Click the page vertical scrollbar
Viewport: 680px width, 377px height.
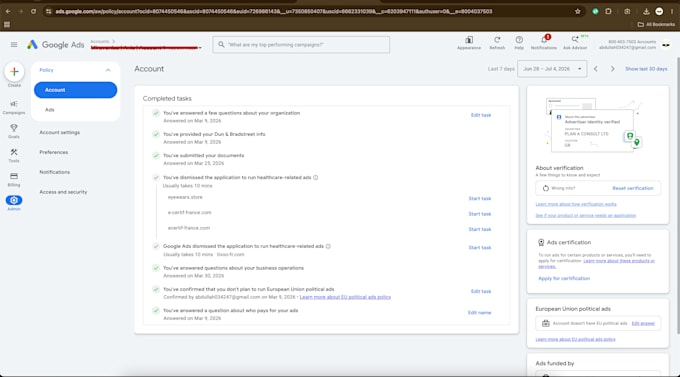click(677, 195)
